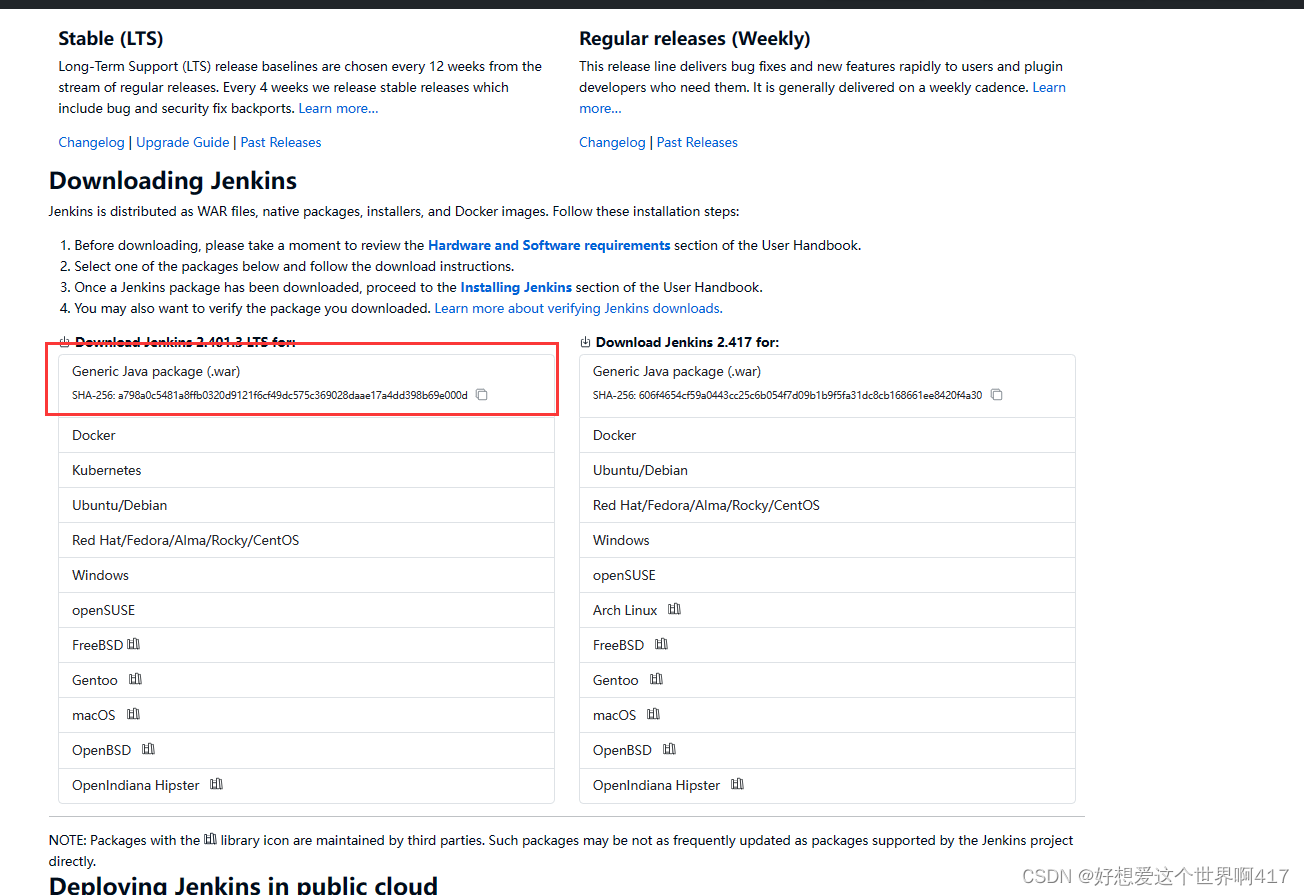Select FreeBSD in the LTS list
The image size is (1304, 895).
pyautogui.click(x=306, y=645)
